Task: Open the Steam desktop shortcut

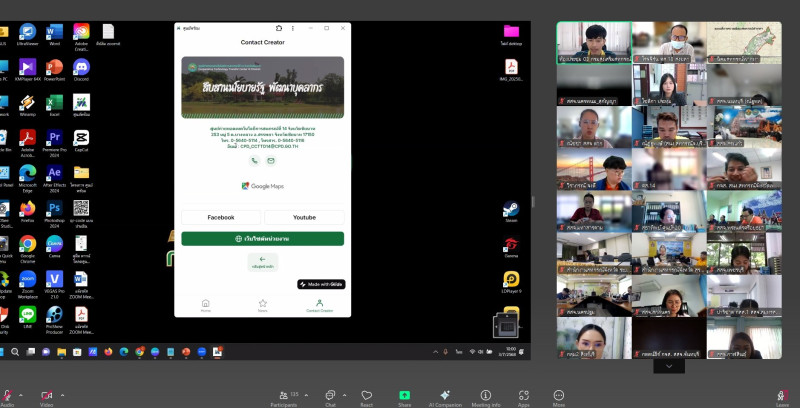Action: pos(511,211)
